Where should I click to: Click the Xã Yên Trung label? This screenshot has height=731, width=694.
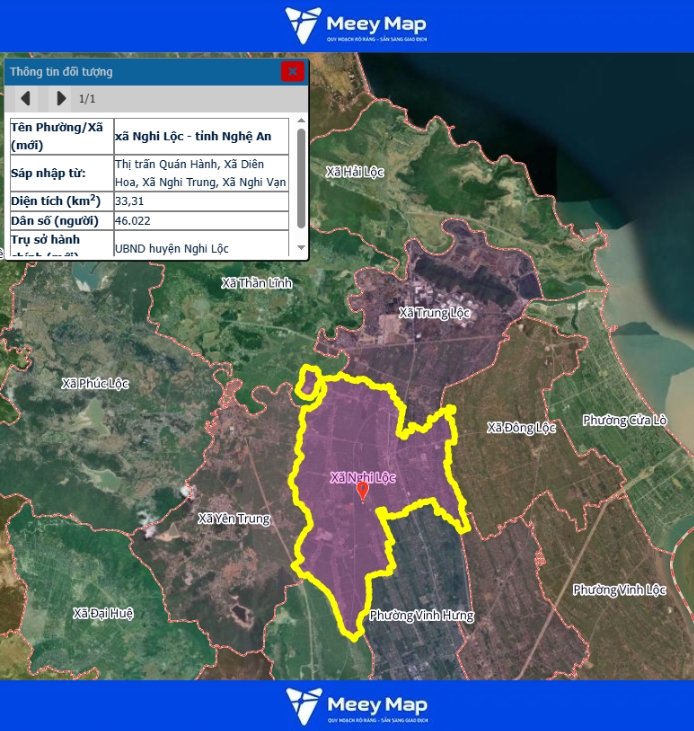coord(233,518)
